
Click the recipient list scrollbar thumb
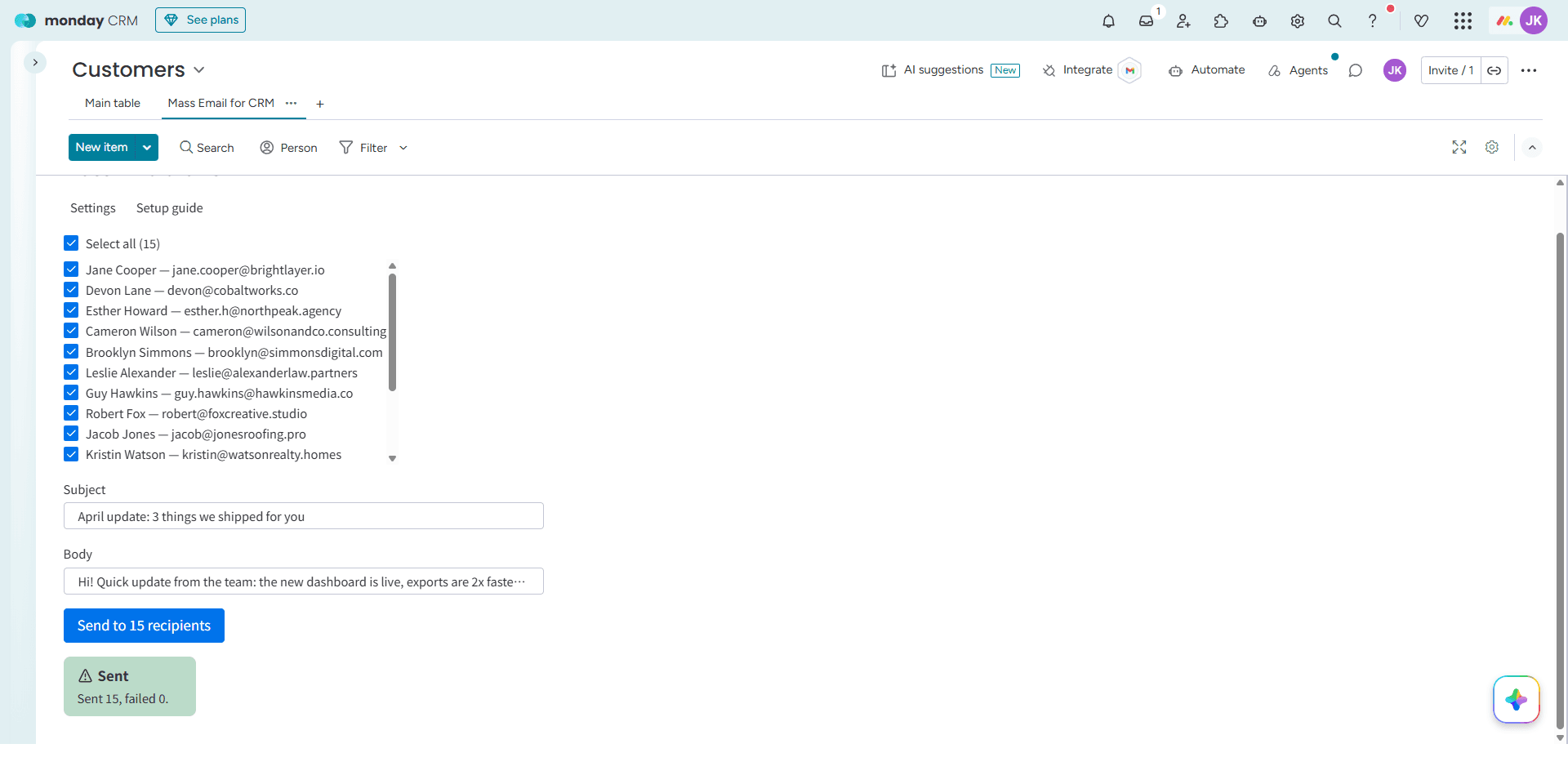[392, 332]
